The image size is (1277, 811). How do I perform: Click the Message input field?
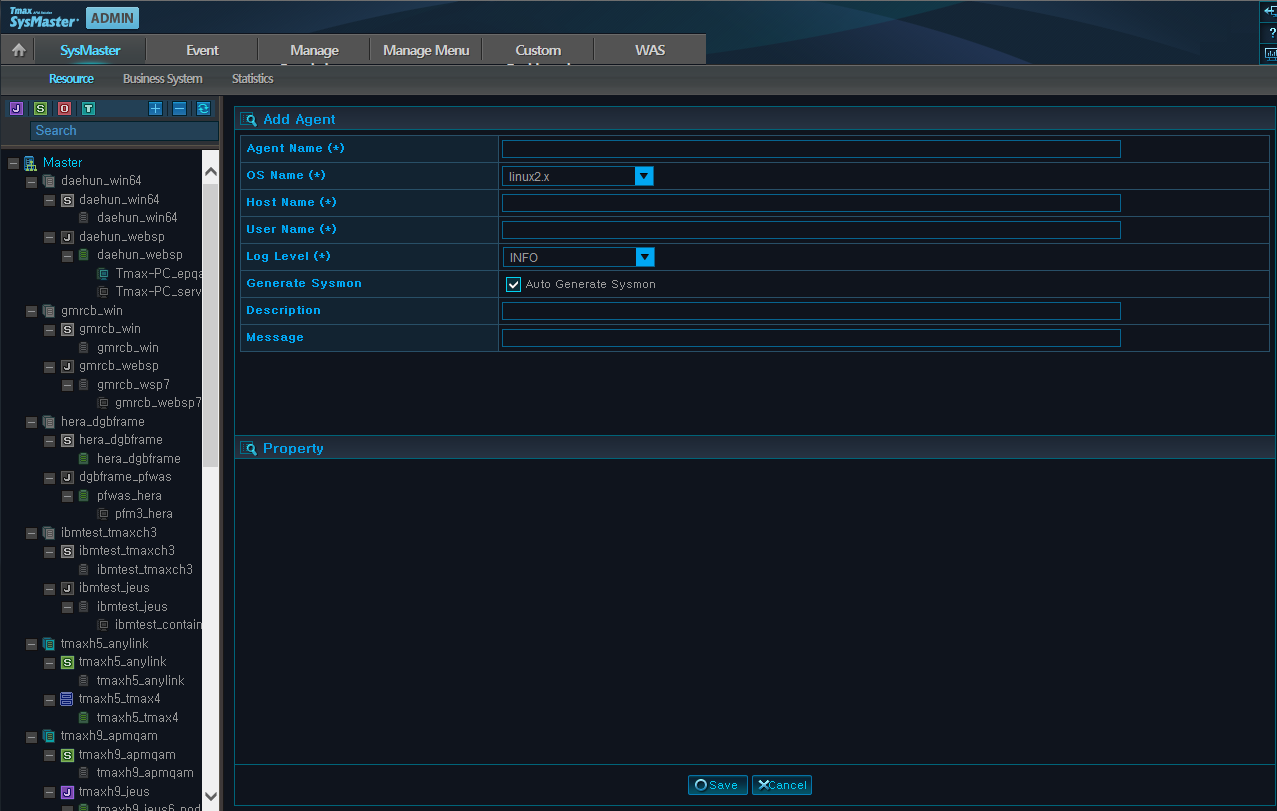(811, 338)
